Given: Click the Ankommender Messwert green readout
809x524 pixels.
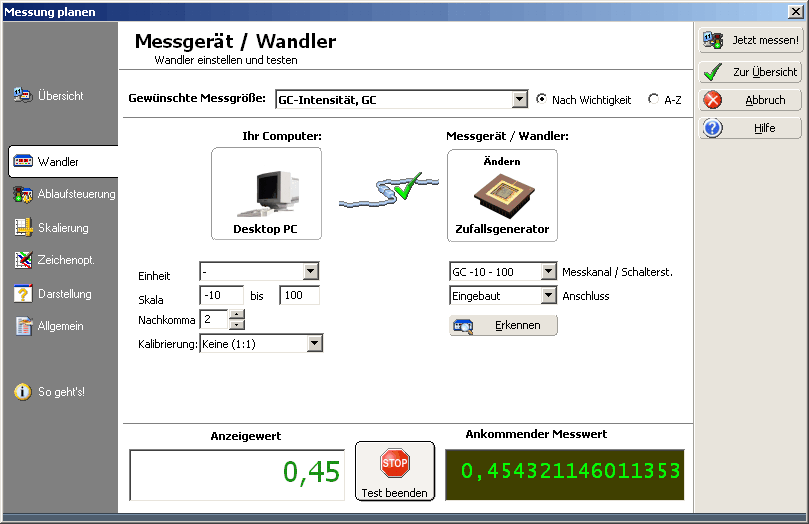Looking at the screenshot, I should pos(565,474).
